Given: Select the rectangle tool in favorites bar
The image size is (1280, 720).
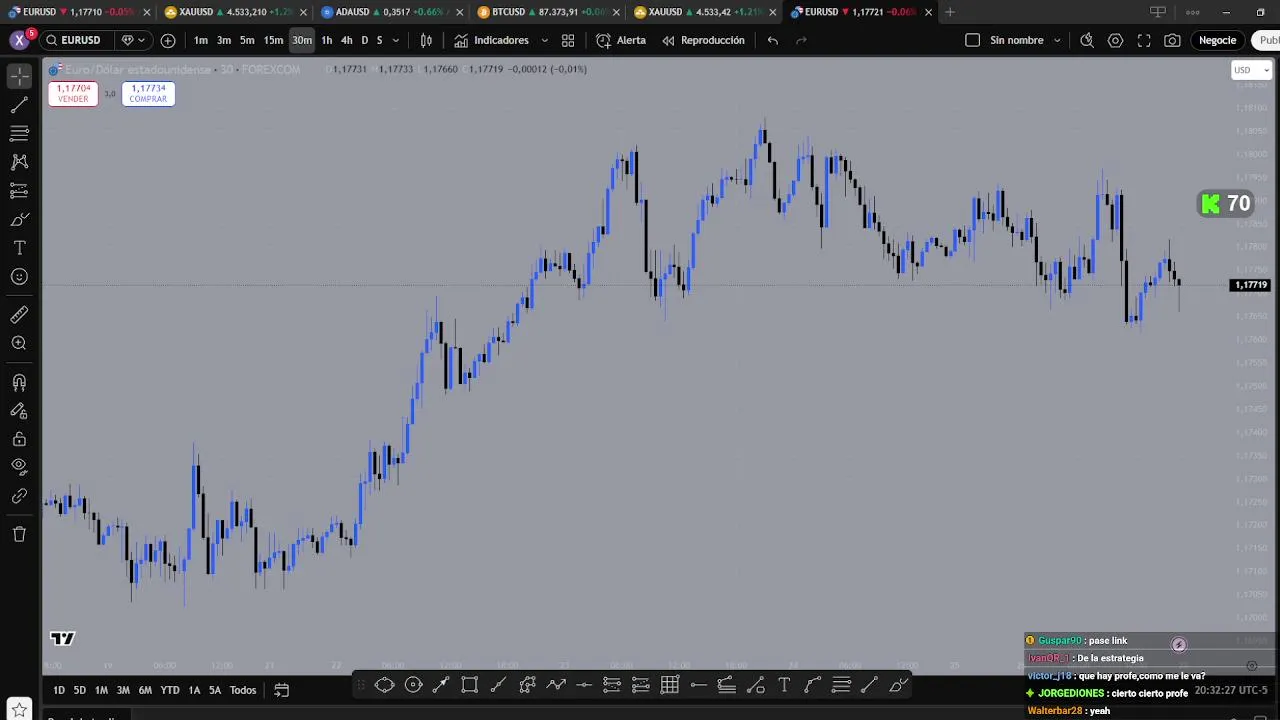Looking at the screenshot, I should coord(469,685).
